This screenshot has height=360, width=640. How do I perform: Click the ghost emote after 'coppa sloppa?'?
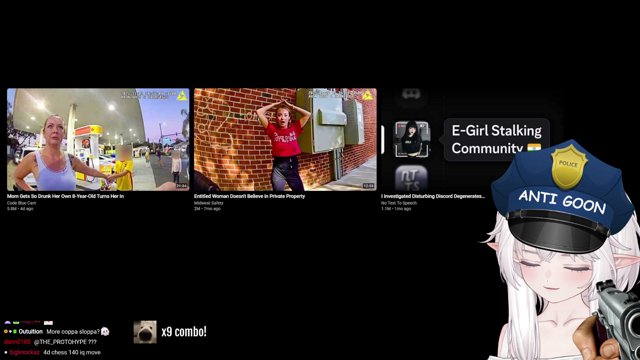tap(105, 331)
